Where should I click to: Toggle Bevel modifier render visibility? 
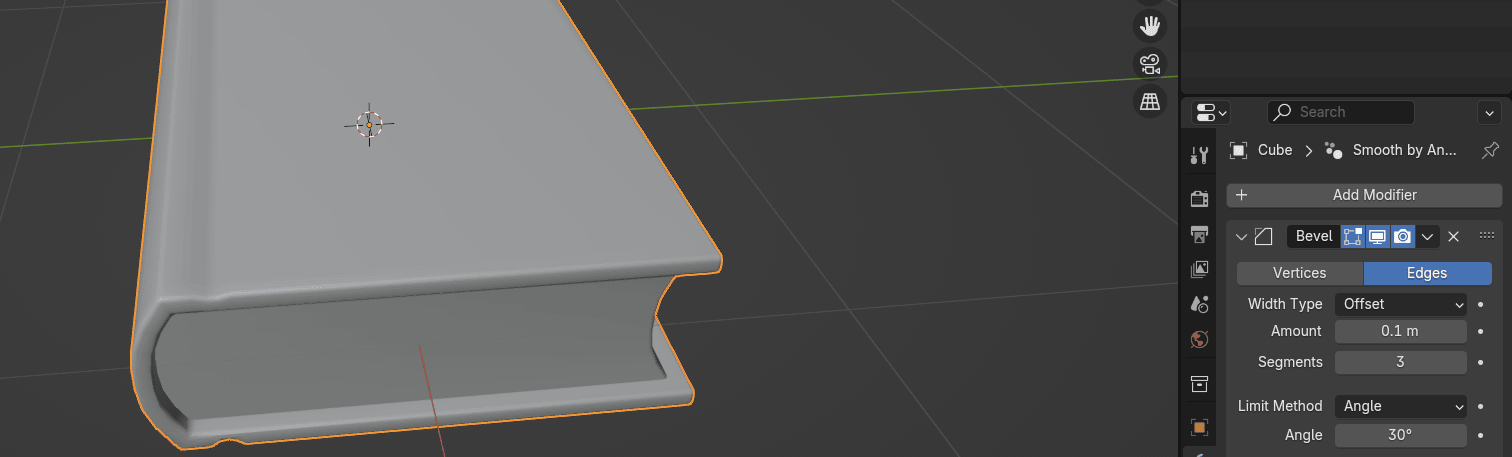[1403, 236]
